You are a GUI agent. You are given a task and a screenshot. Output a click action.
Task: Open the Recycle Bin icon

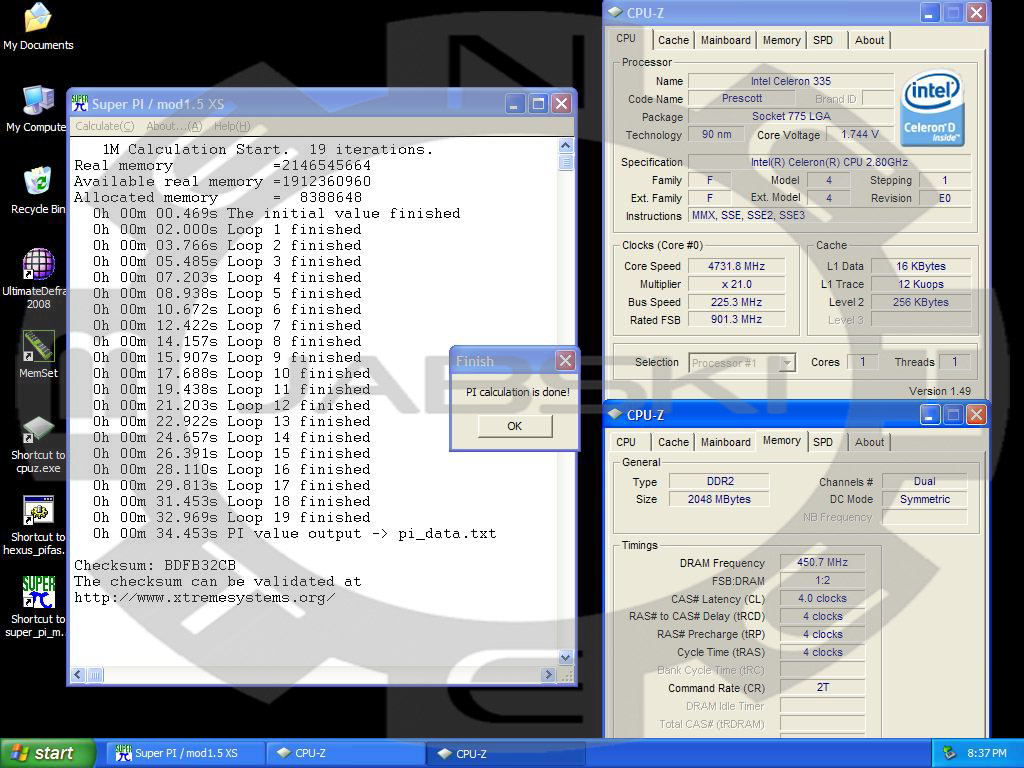pos(37,191)
